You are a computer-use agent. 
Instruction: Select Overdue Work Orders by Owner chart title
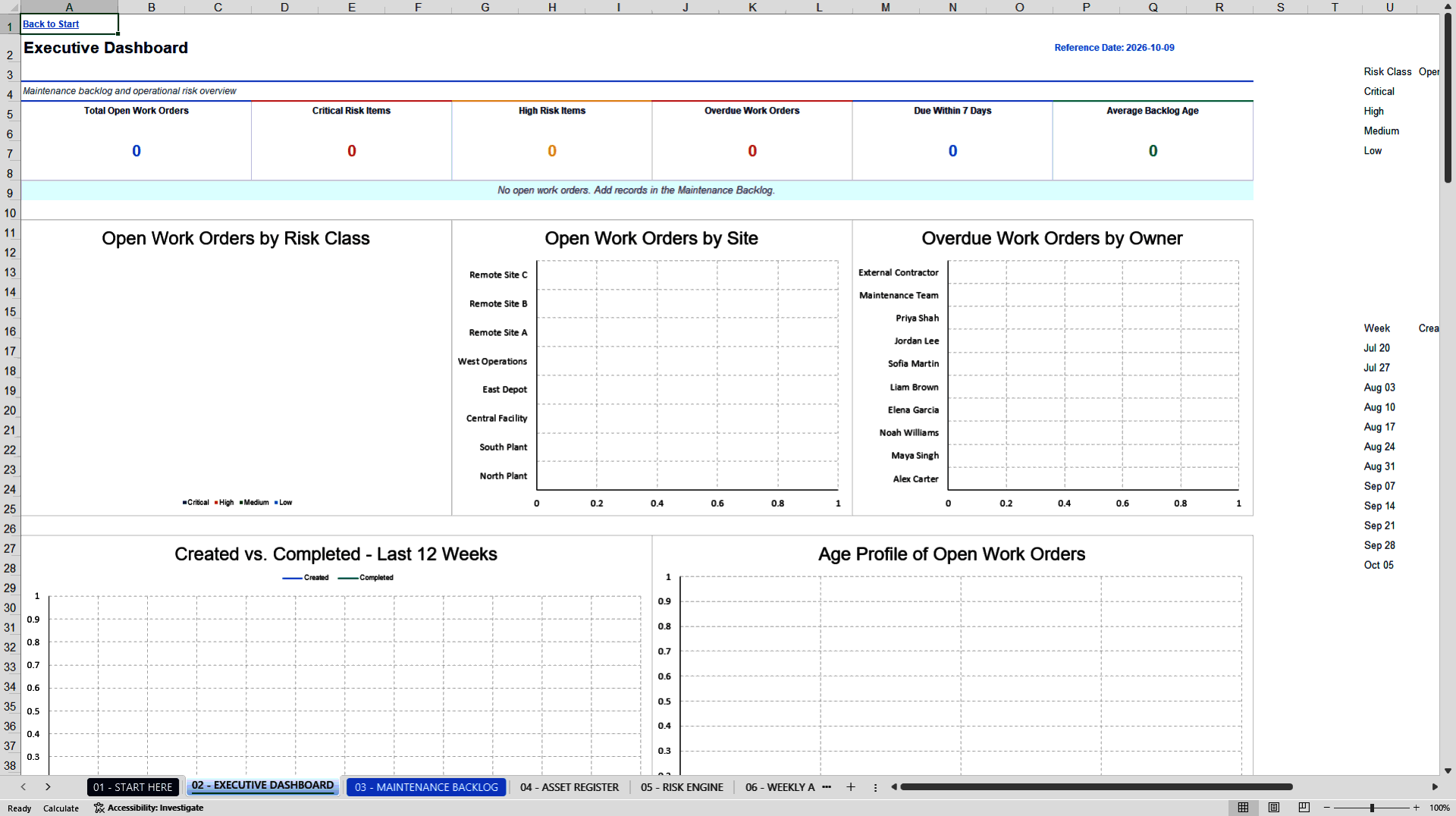click(x=1052, y=238)
